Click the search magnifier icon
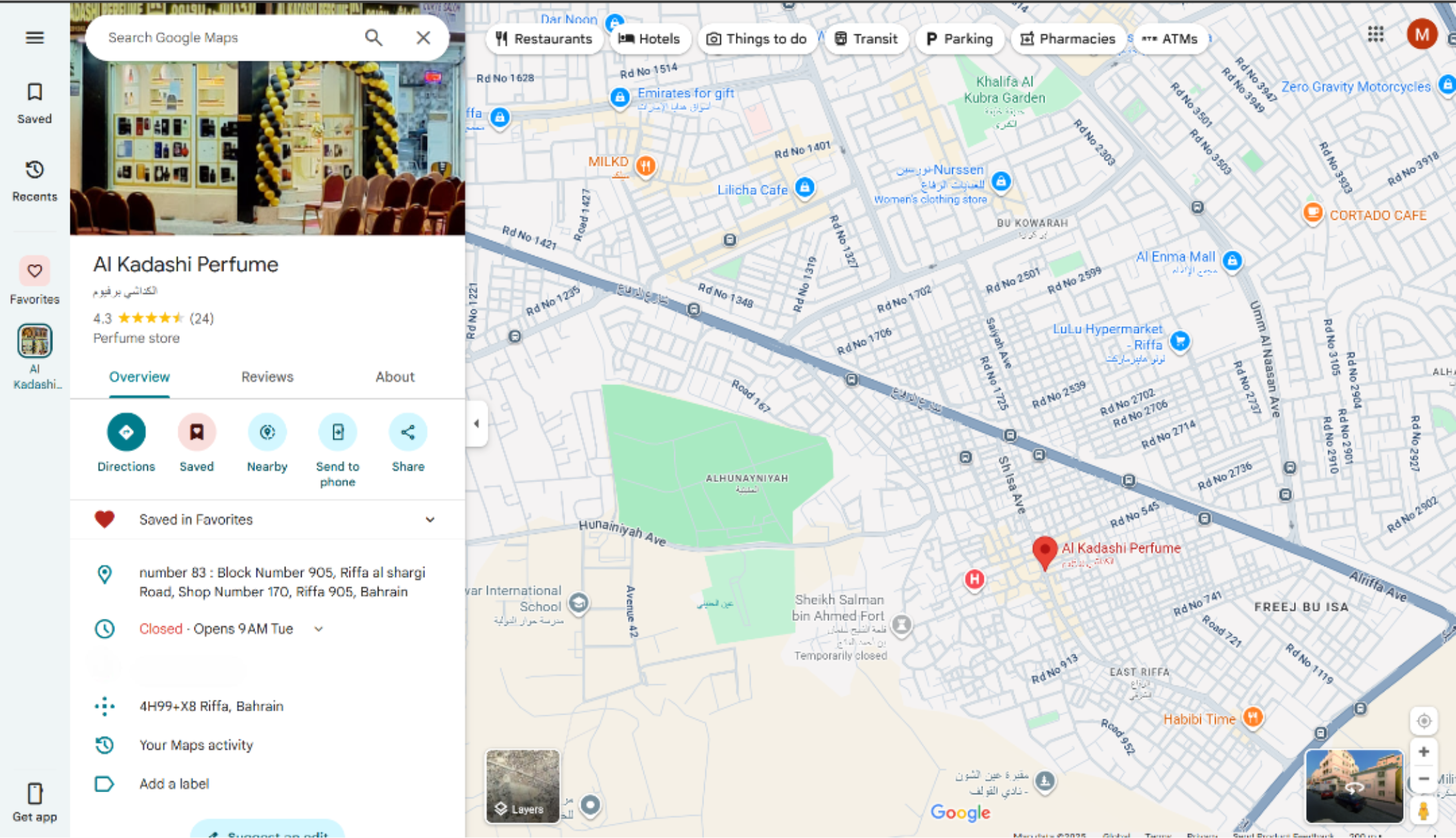 [373, 37]
